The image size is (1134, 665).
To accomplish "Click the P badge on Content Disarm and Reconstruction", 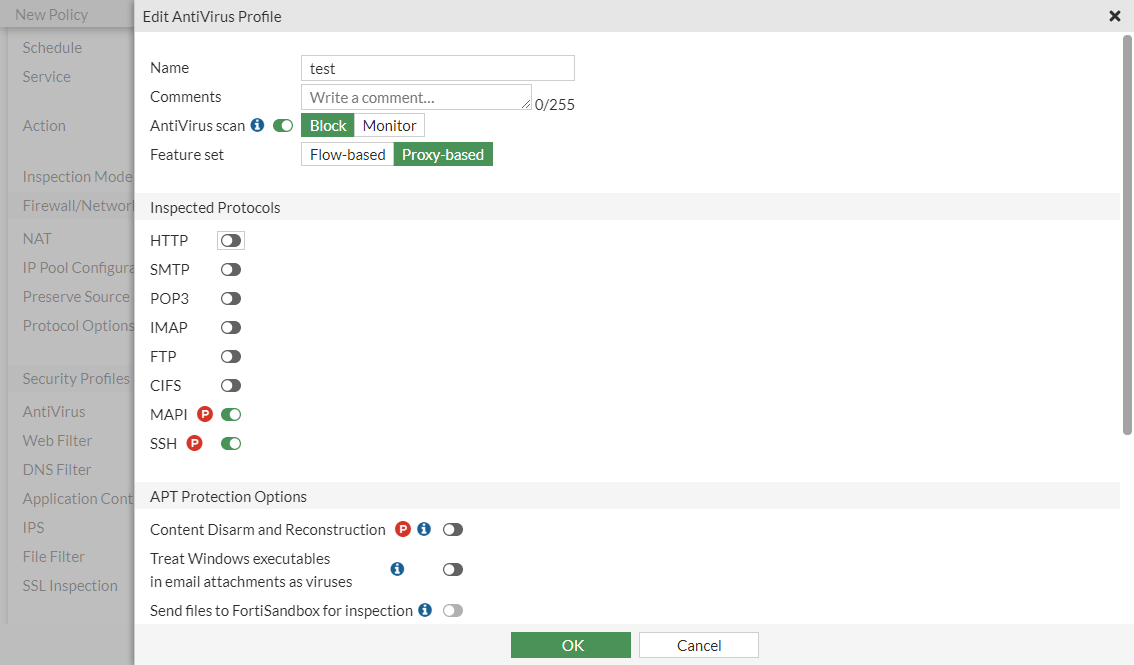I will click(x=402, y=529).
